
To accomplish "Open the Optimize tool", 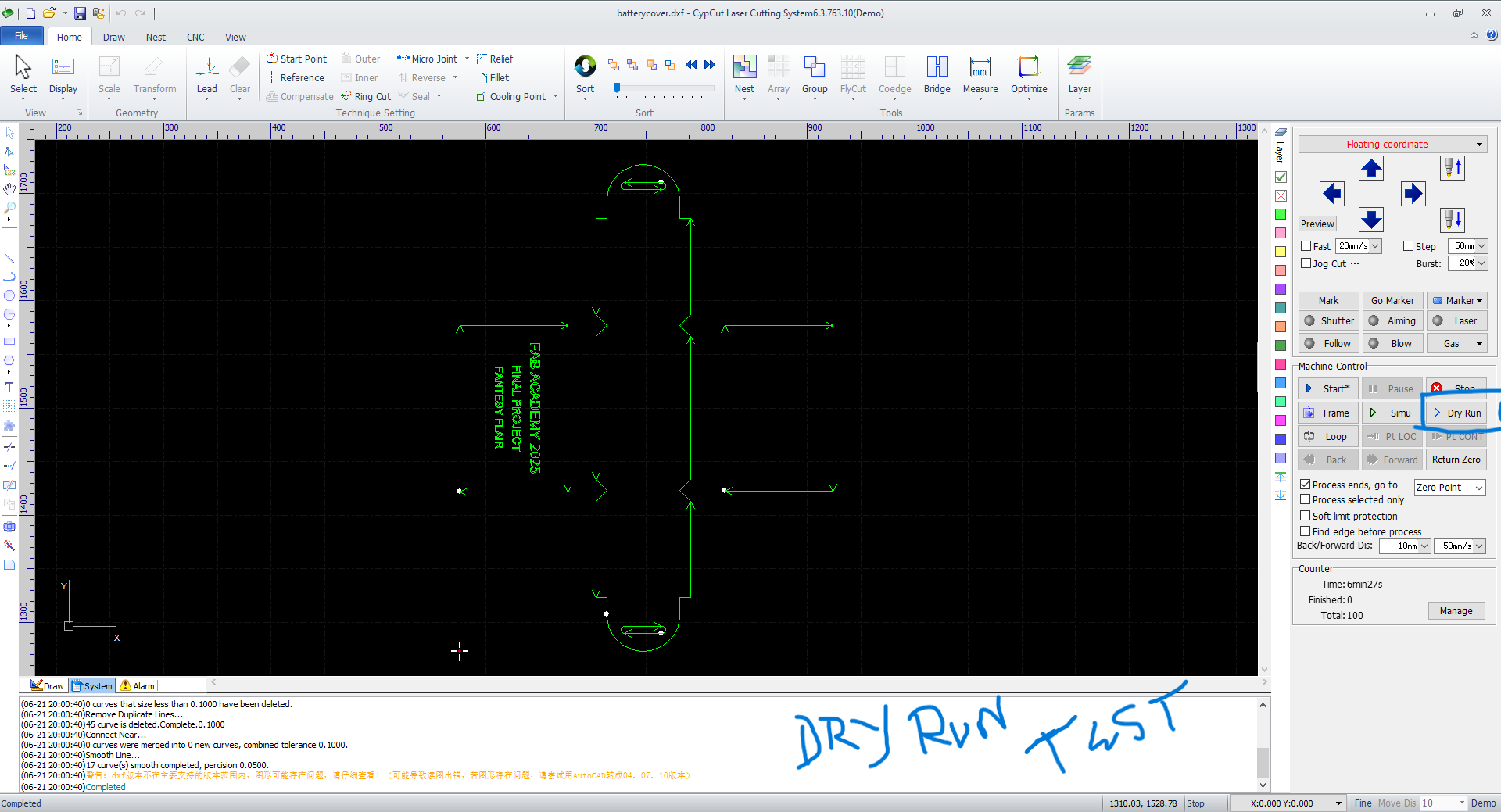I will [1029, 74].
